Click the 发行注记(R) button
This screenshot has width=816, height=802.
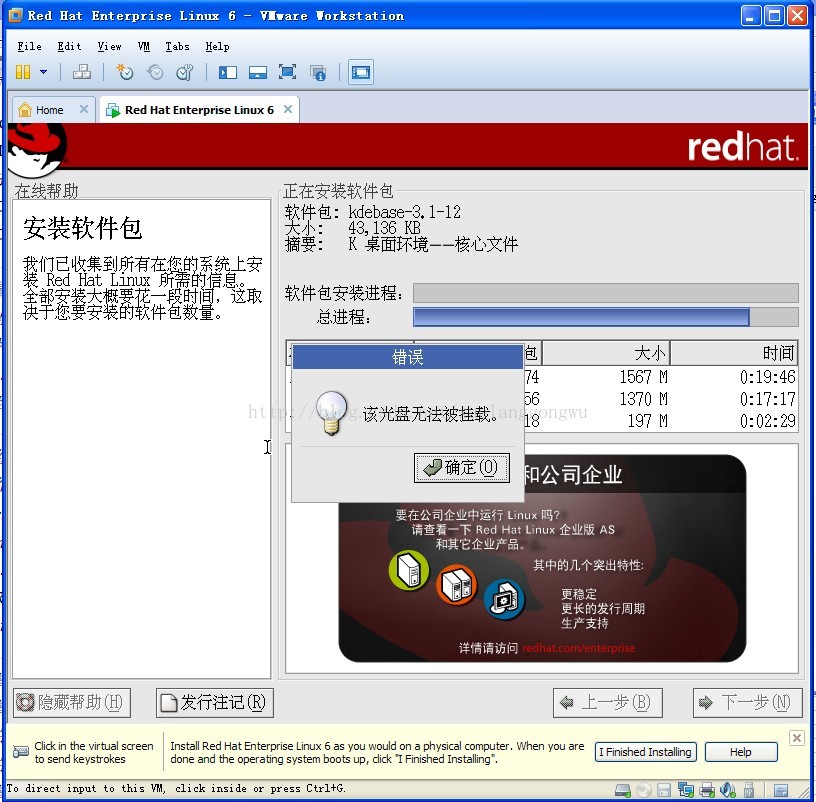click(x=214, y=703)
